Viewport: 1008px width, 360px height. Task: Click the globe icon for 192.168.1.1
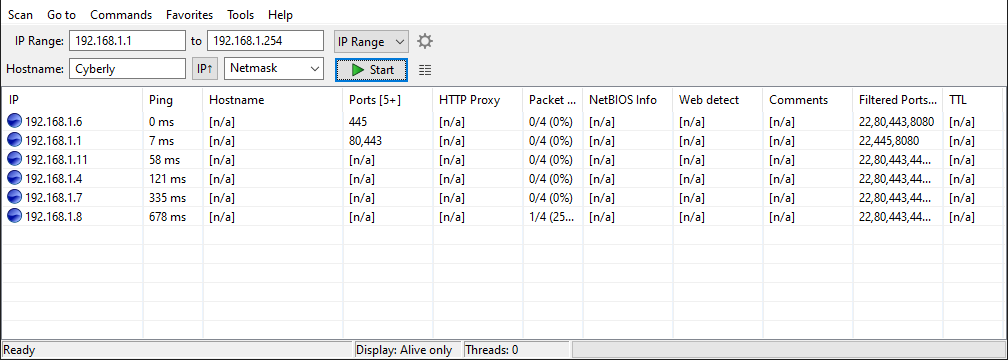[14, 140]
